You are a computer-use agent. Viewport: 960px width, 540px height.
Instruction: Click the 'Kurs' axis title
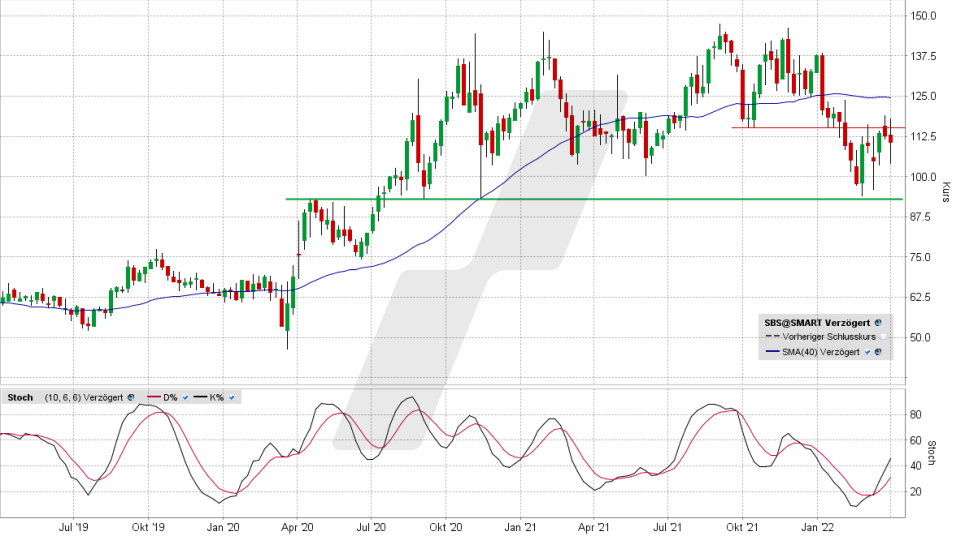point(946,192)
